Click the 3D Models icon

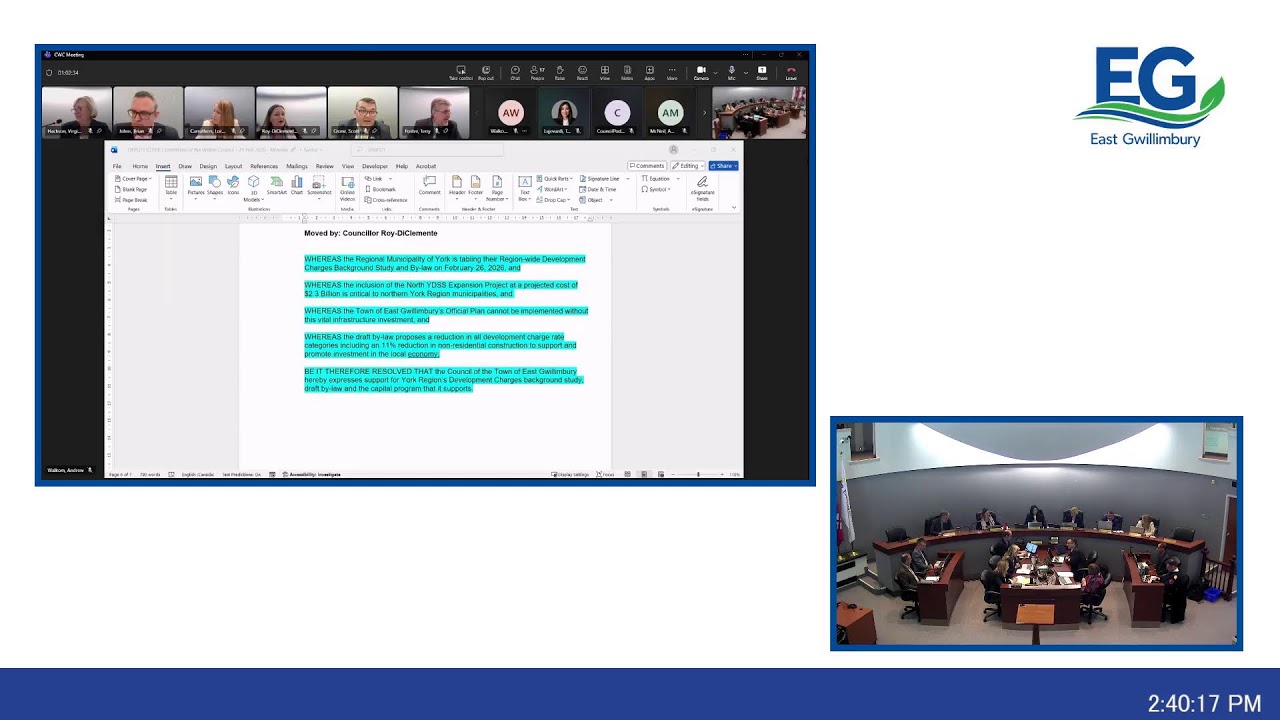tap(254, 188)
